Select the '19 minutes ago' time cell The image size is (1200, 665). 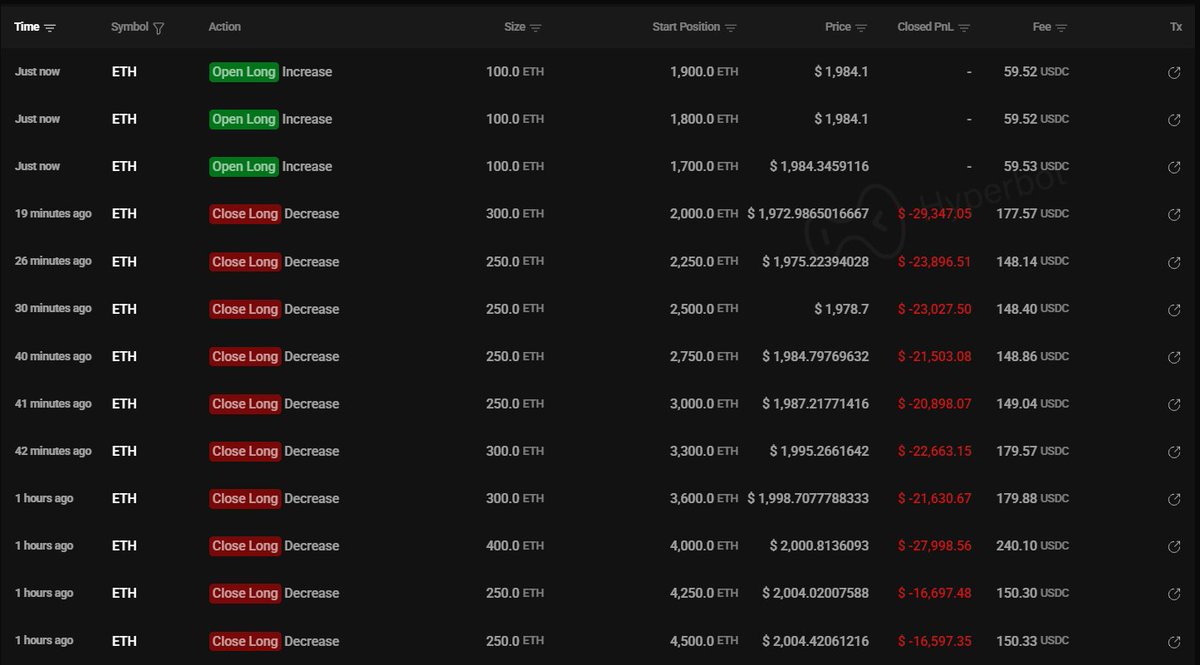[x=53, y=214]
